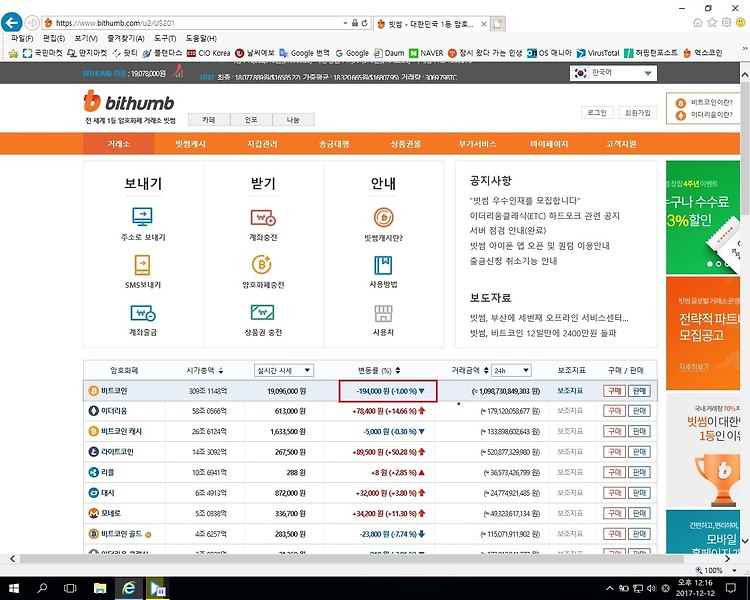Open Task View on taskbar
Screen dimensions: 750x600
(x=70, y=588)
